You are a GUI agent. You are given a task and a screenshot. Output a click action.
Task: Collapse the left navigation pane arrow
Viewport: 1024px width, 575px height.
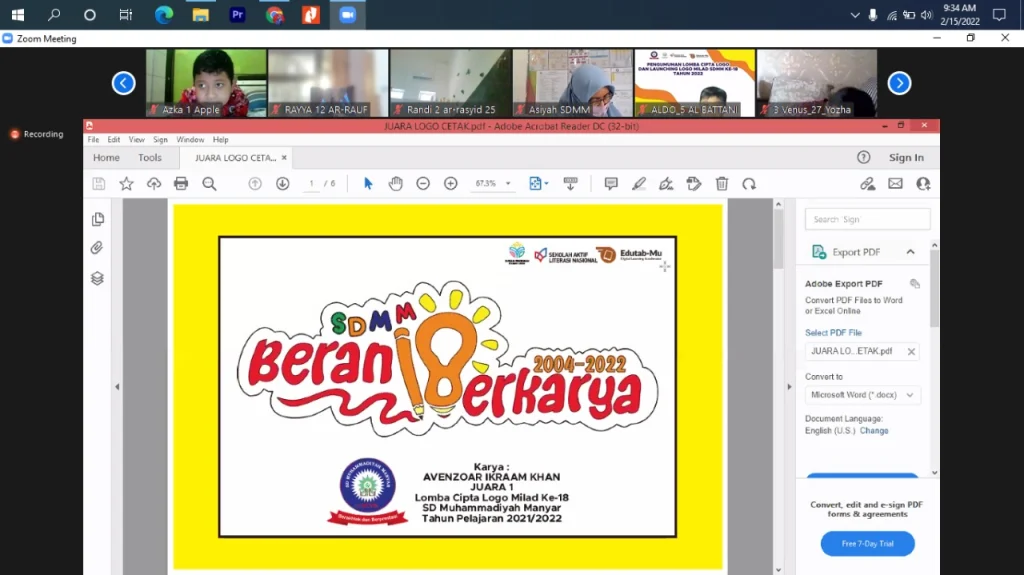(118, 387)
